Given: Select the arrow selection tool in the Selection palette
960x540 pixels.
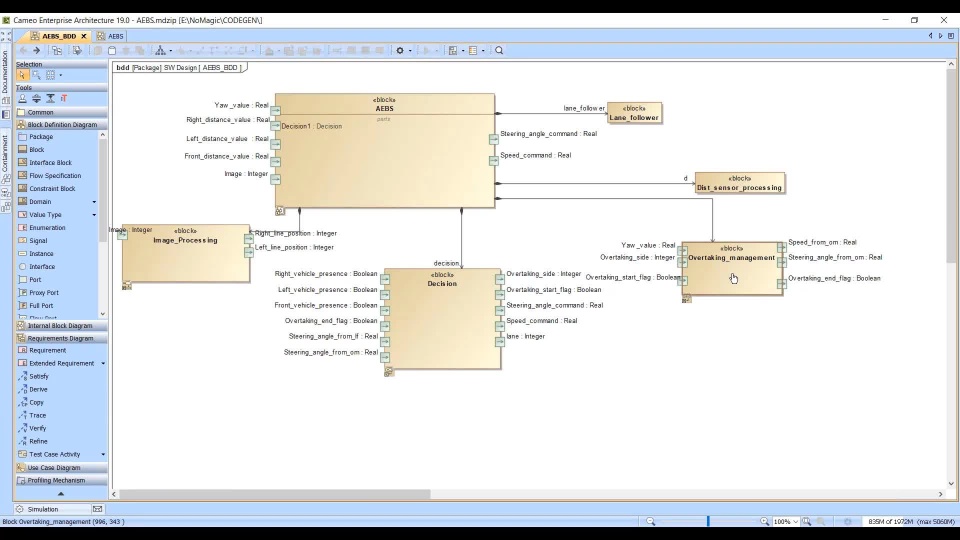Looking at the screenshot, I should click(x=22, y=75).
